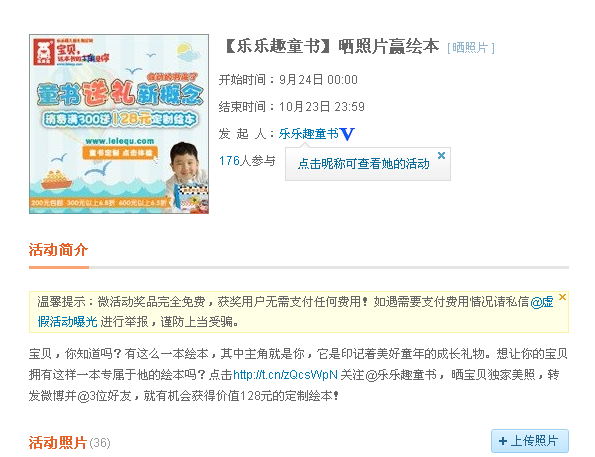The width and height of the screenshot is (595, 457).
Task: Click the red bear logo in poster
Action: coord(44,51)
